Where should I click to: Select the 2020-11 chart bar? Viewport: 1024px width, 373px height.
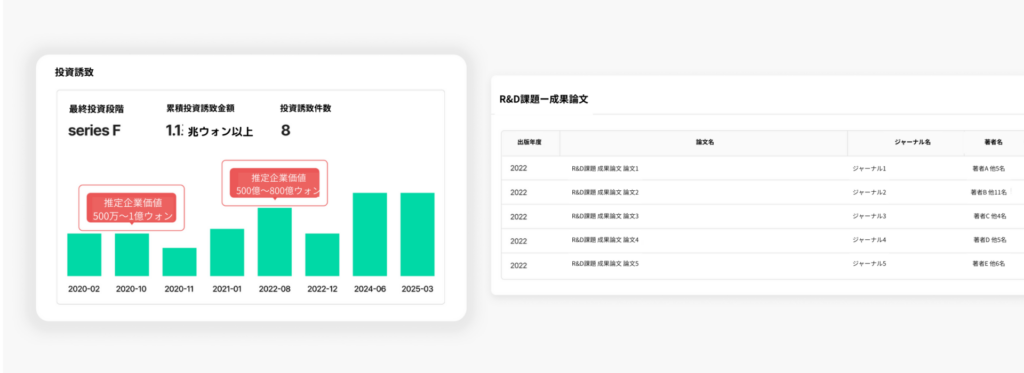pyautogui.click(x=180, y=262)
